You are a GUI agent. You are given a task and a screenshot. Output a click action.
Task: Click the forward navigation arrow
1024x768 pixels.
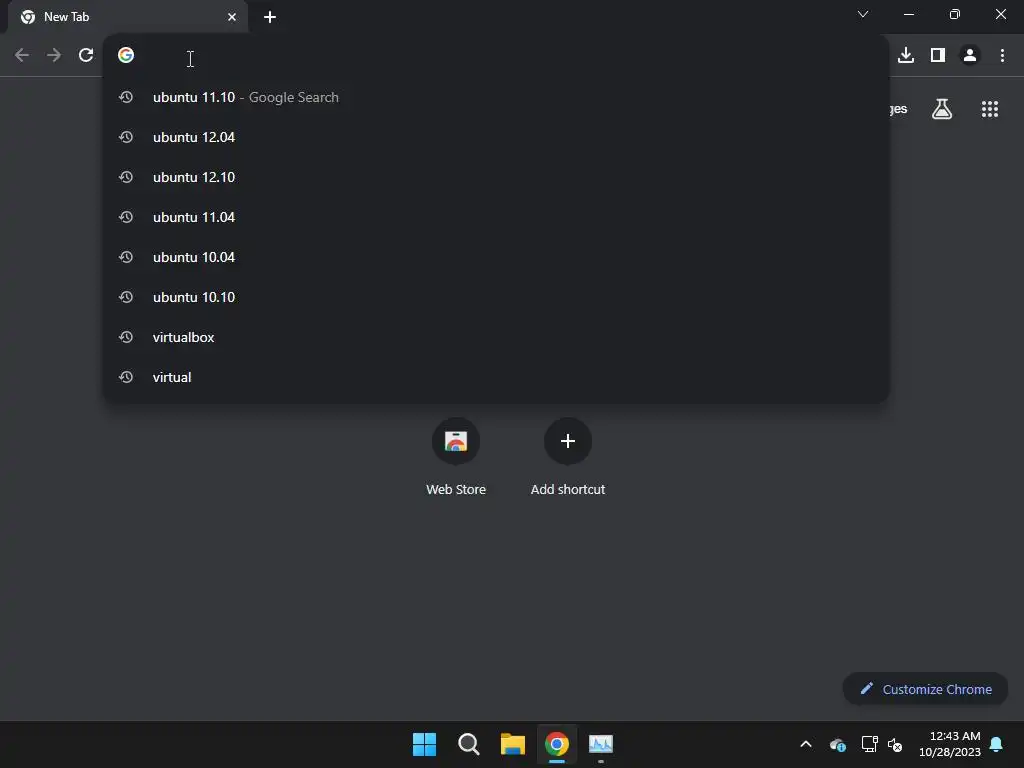click(x=54, y=56)
